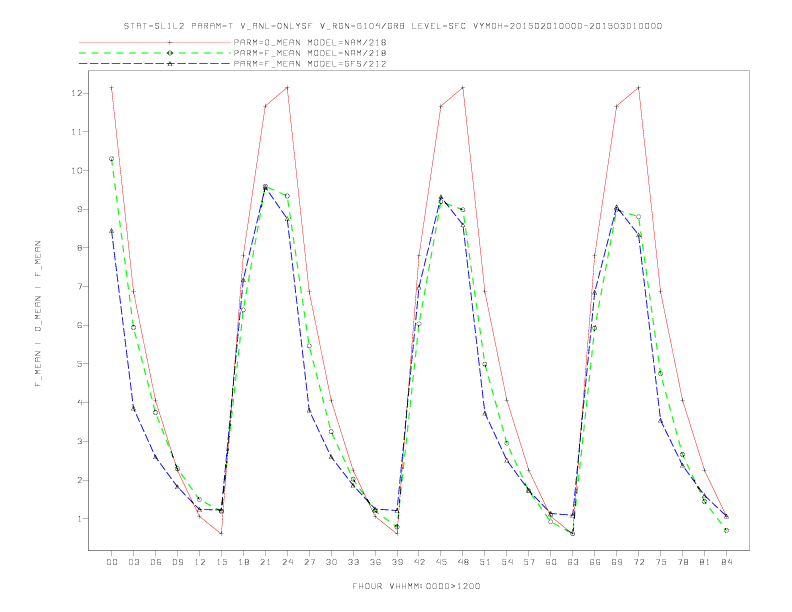Click x-axis tick label 48
Viewport: 792px width, 612px height.
(x=463, y=562)
